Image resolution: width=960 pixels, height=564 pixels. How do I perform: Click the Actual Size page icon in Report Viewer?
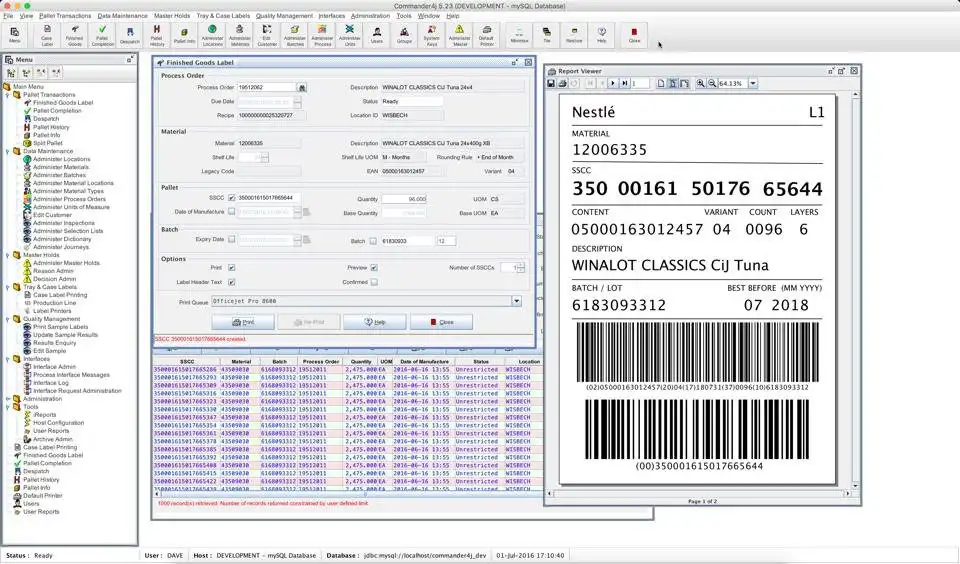pos(661,83)
